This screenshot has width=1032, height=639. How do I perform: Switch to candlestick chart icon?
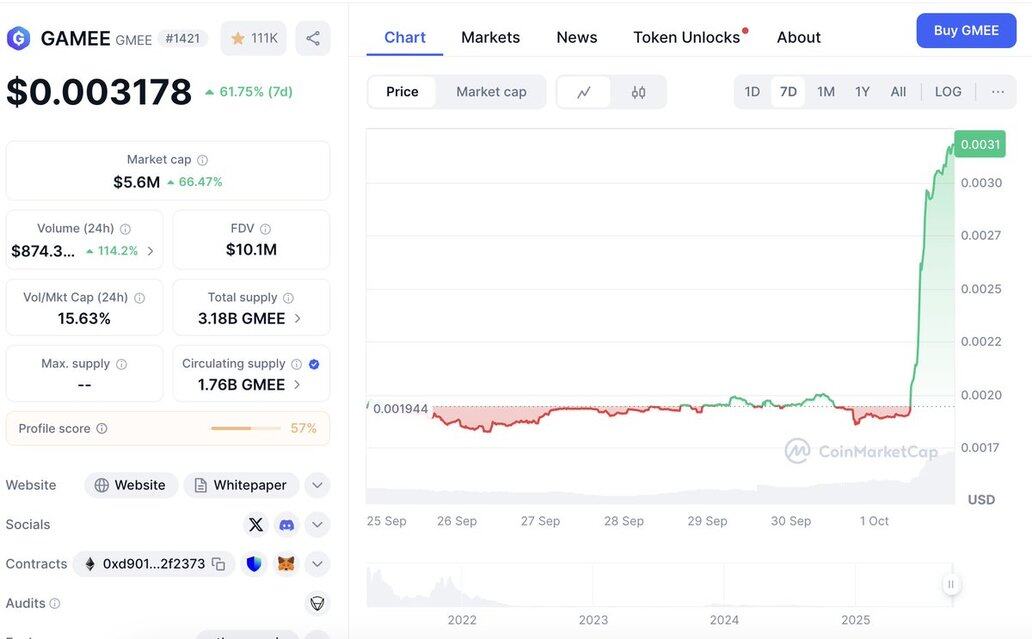(638, 92)
